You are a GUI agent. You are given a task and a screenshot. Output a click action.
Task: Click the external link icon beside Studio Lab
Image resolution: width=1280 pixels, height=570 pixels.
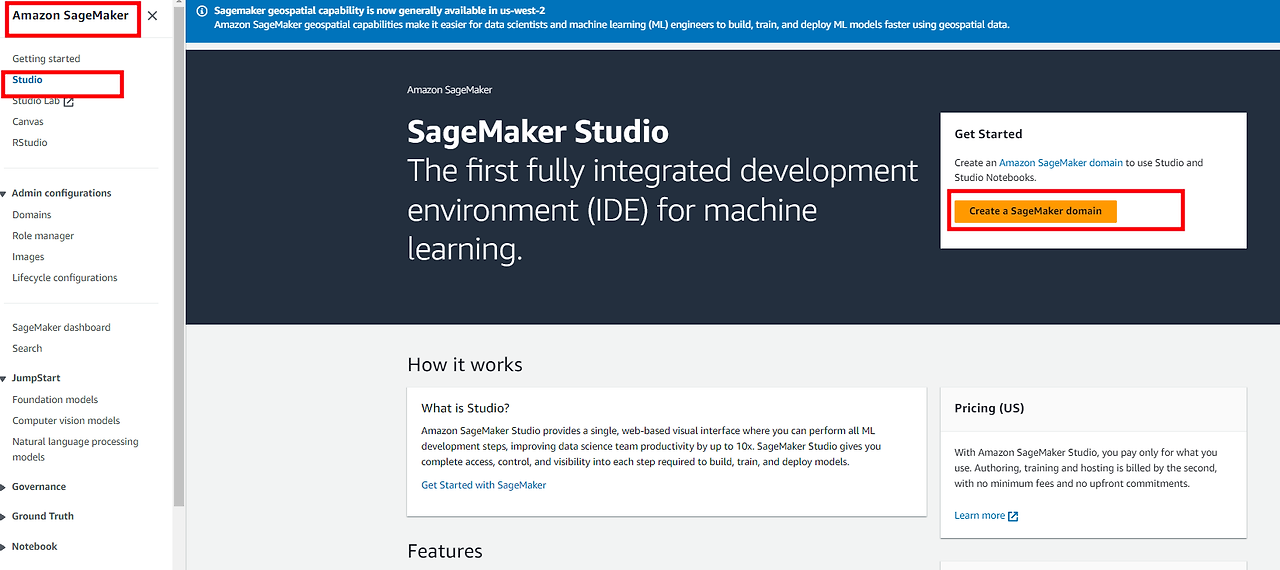[69, 101]
